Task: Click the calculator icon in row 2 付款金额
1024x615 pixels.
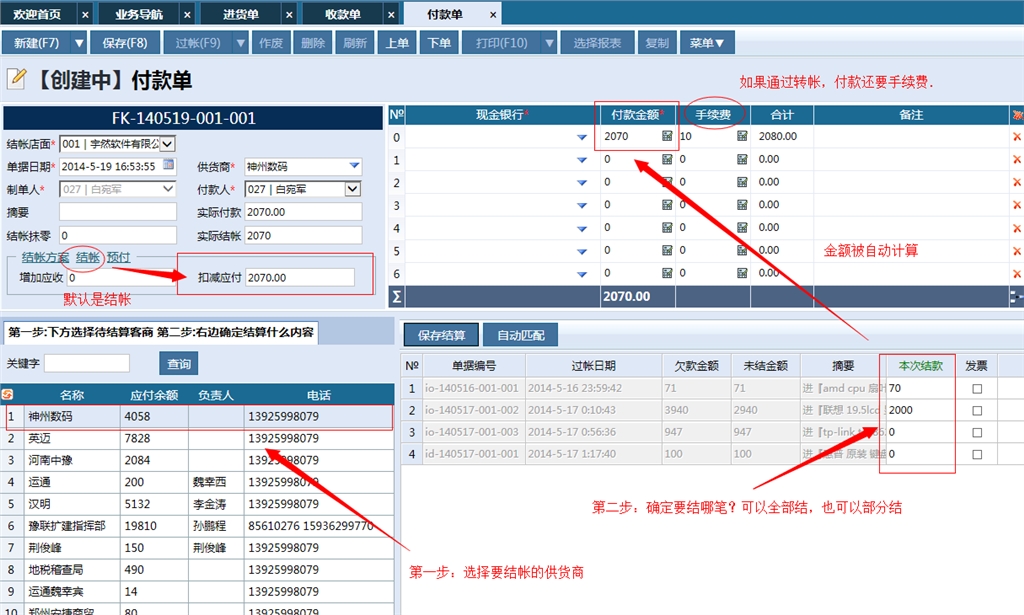Action: point(667,182)
